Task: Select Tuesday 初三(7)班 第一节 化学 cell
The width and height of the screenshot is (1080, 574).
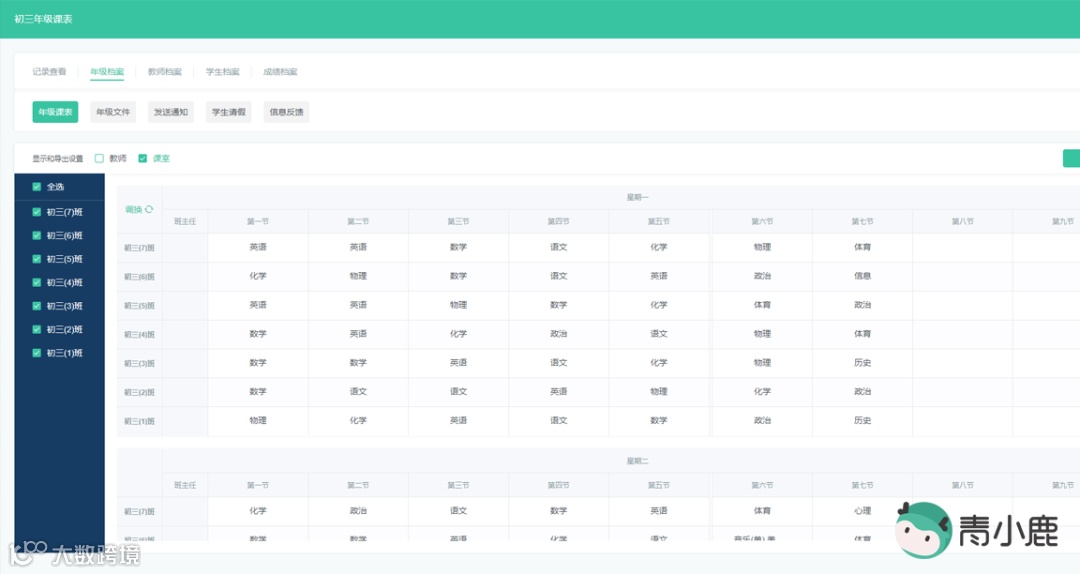Action: (258, 511)
